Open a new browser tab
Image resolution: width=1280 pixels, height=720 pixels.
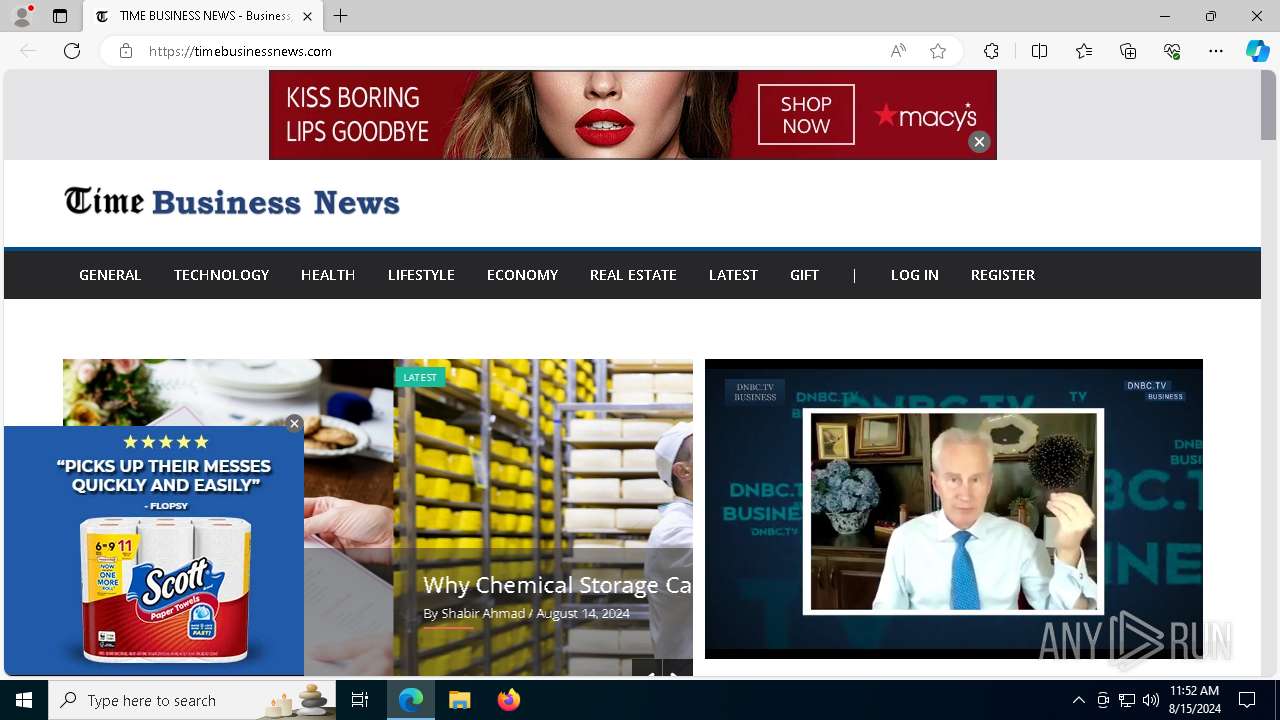pos(341,16)
